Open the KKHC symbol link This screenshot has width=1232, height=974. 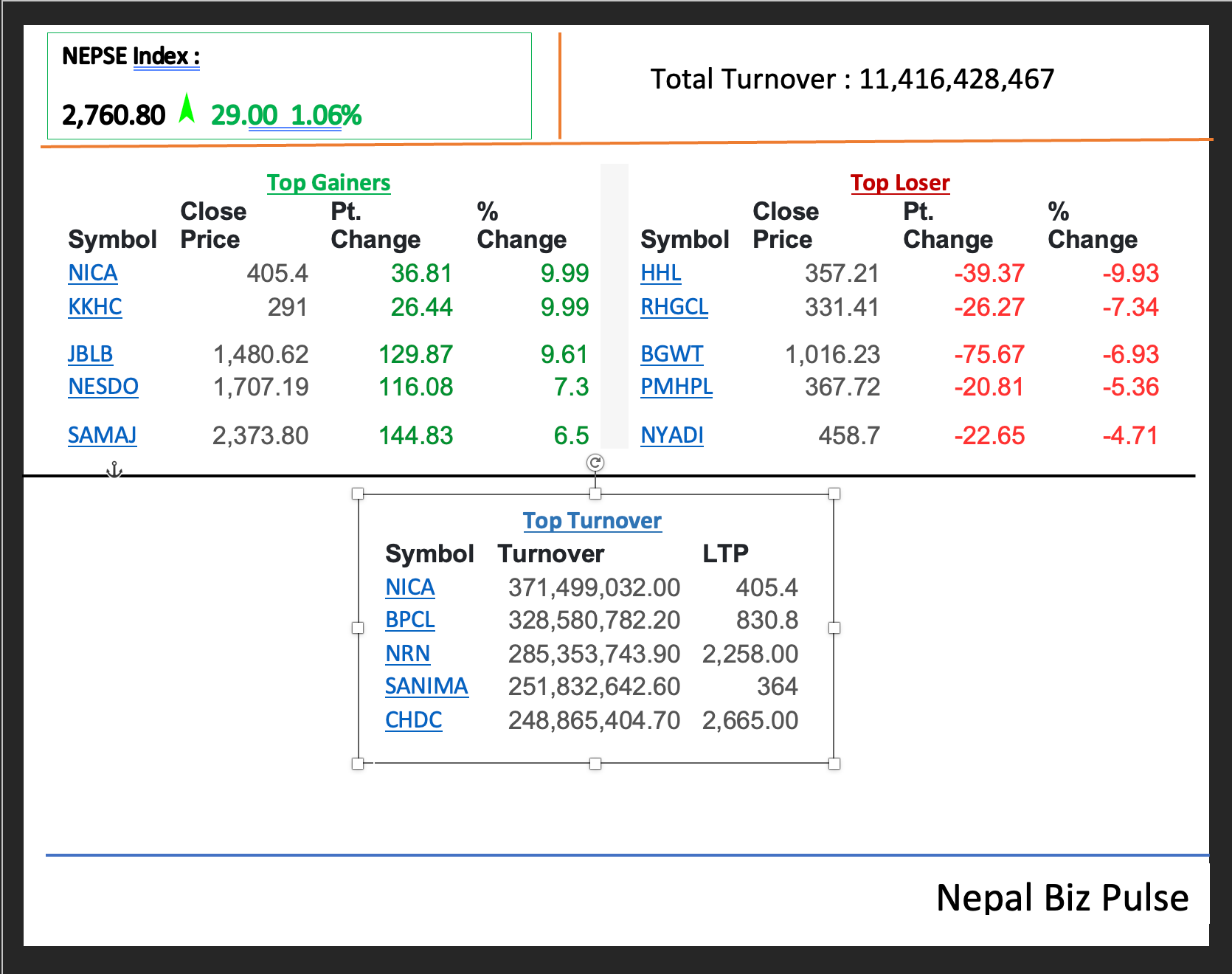[95, 307]
